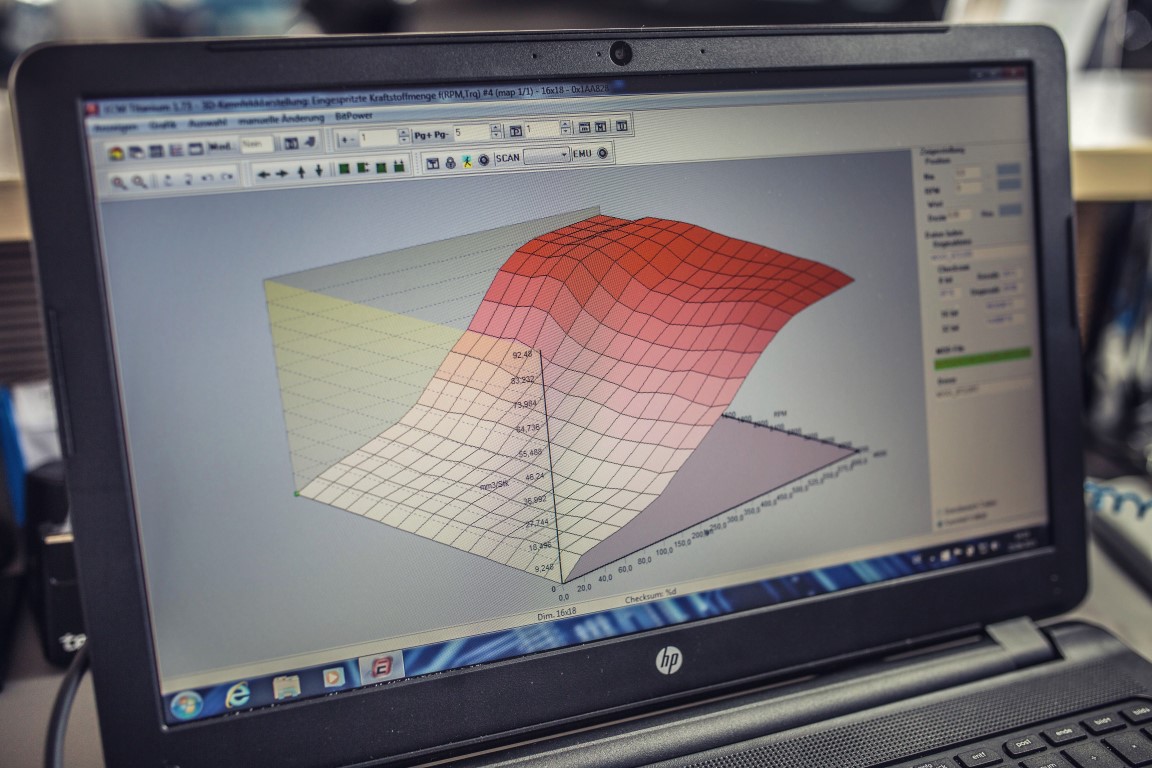Click the first green square selection icon

click(x=345, y=168)
